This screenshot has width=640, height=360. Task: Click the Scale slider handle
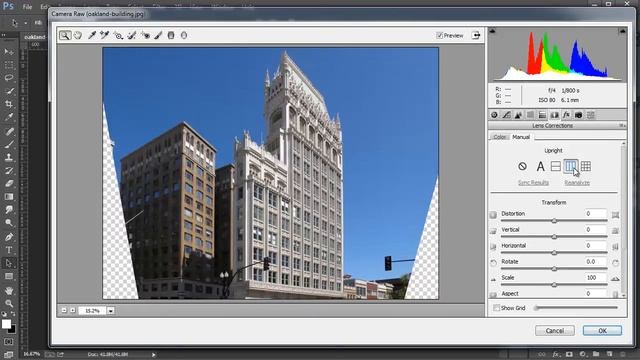[x=554, y=284]
